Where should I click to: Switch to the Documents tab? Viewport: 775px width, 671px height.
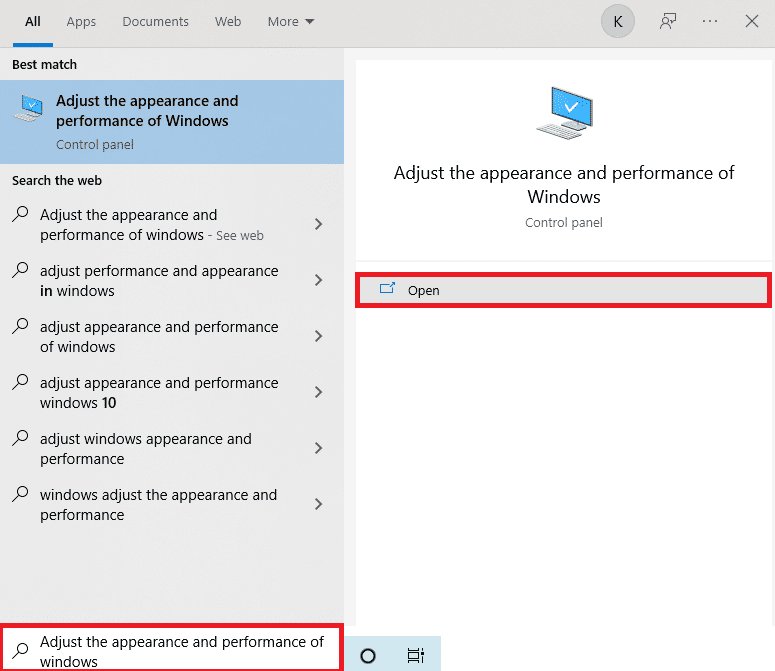coord(155,21)
